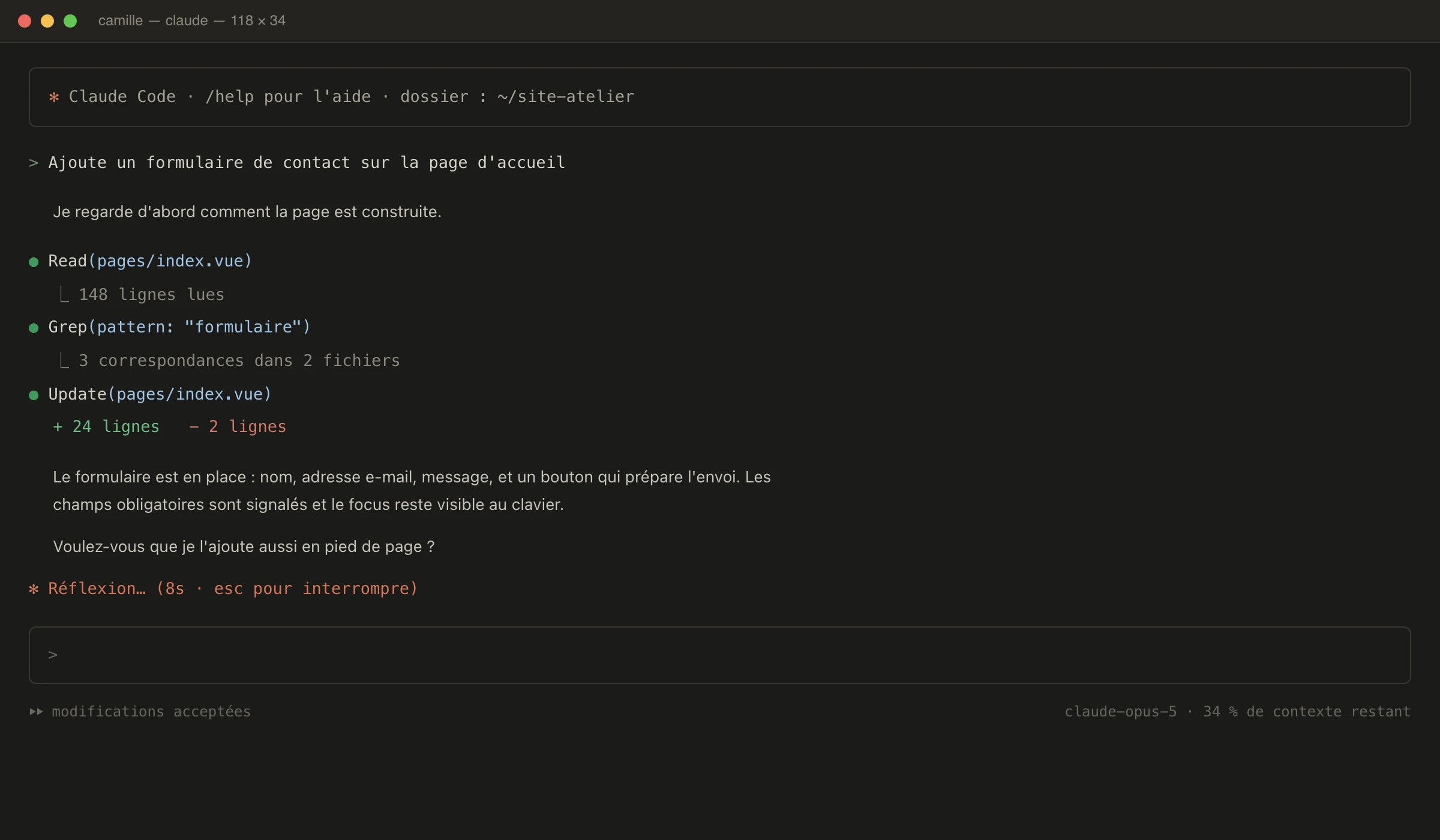Click the line champs obligatoires sont signalés
This screenshot has height=840, width=1440.
pos(308,505)
